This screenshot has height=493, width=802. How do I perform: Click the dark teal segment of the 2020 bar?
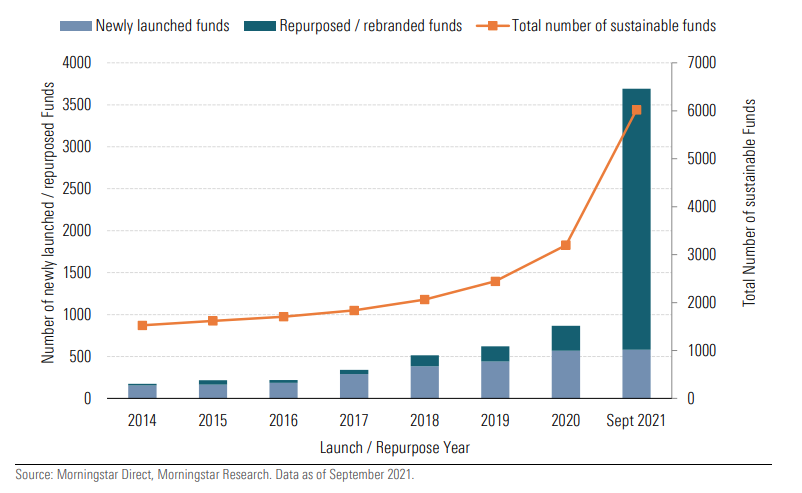point(566,338)
